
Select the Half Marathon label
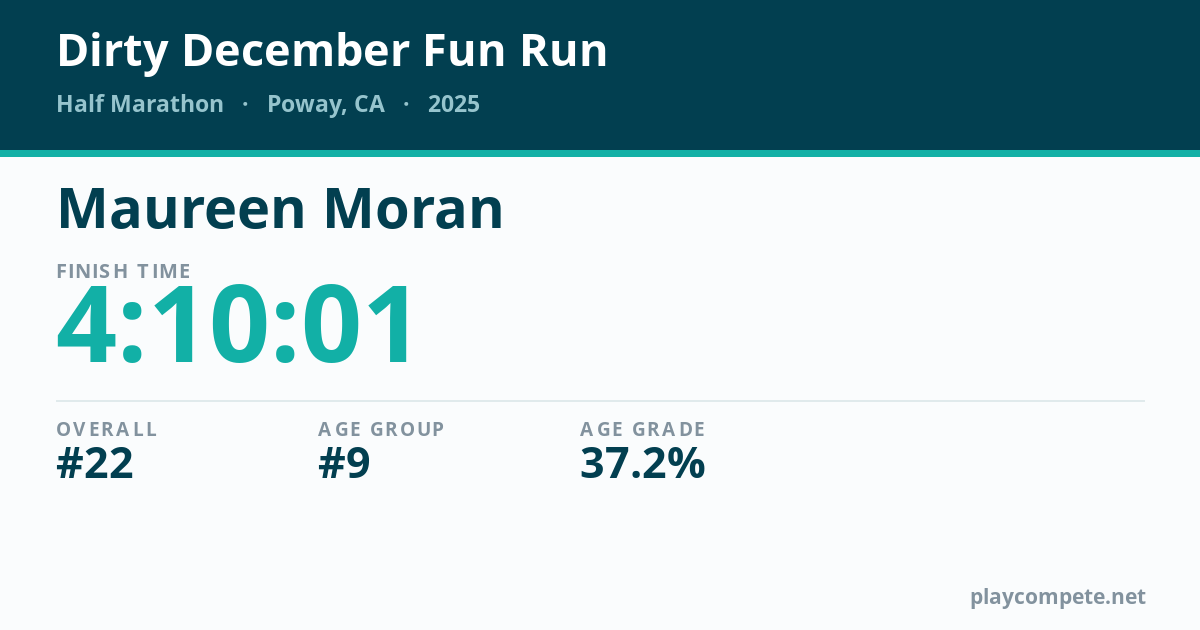pyautogui.click(x=140, y=104)
